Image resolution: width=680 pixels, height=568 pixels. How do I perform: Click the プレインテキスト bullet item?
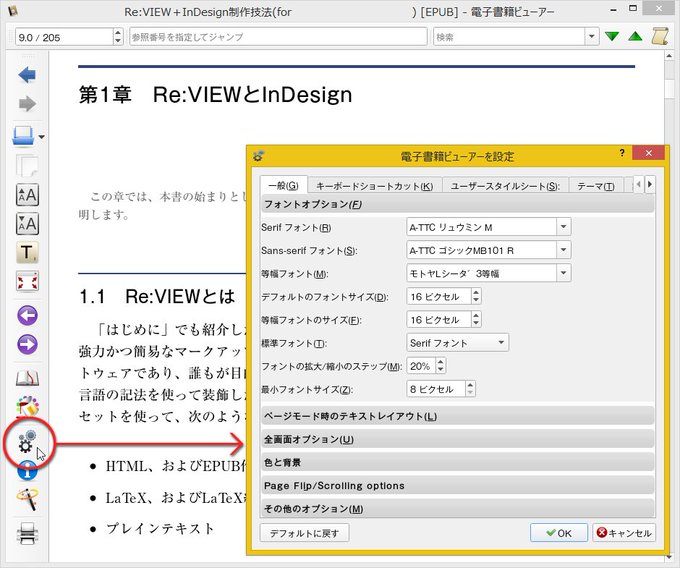[x=160, y=529]
